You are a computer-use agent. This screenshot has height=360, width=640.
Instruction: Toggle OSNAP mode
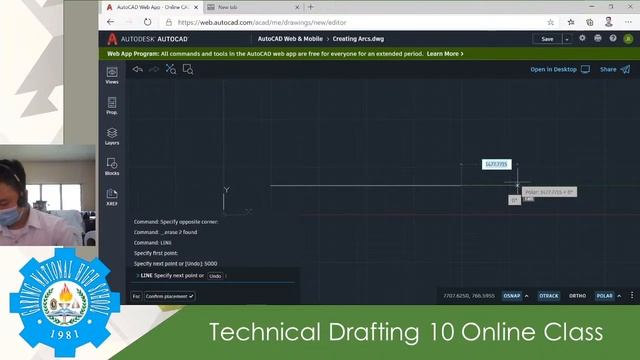tap(511, 296)
